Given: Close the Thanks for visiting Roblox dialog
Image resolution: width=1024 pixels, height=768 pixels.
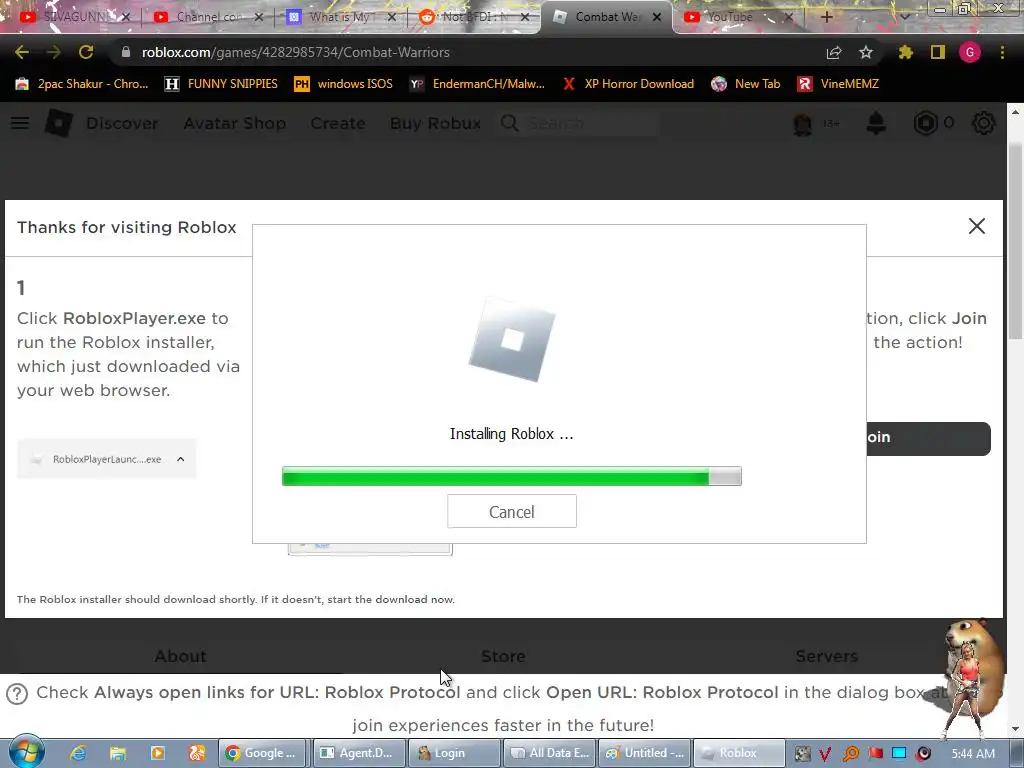Looking at the screenshot, I should point(977,226).
